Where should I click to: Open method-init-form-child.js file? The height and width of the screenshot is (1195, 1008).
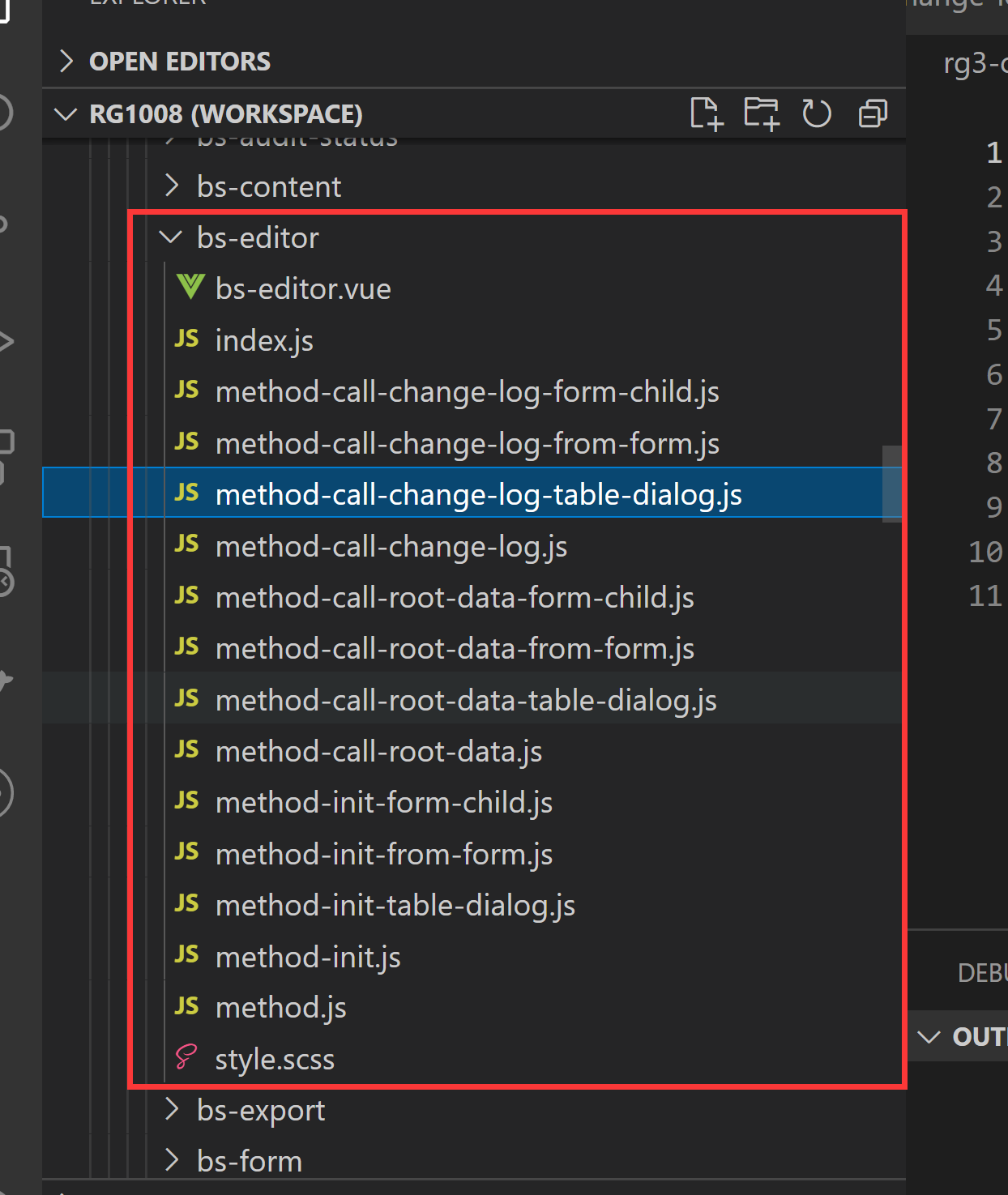384,802
